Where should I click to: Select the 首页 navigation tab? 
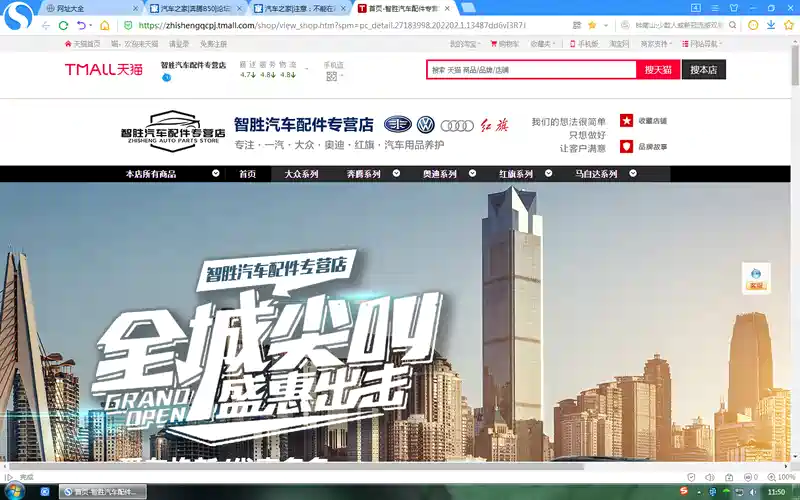pyautogui.click(x=247, y=174)
